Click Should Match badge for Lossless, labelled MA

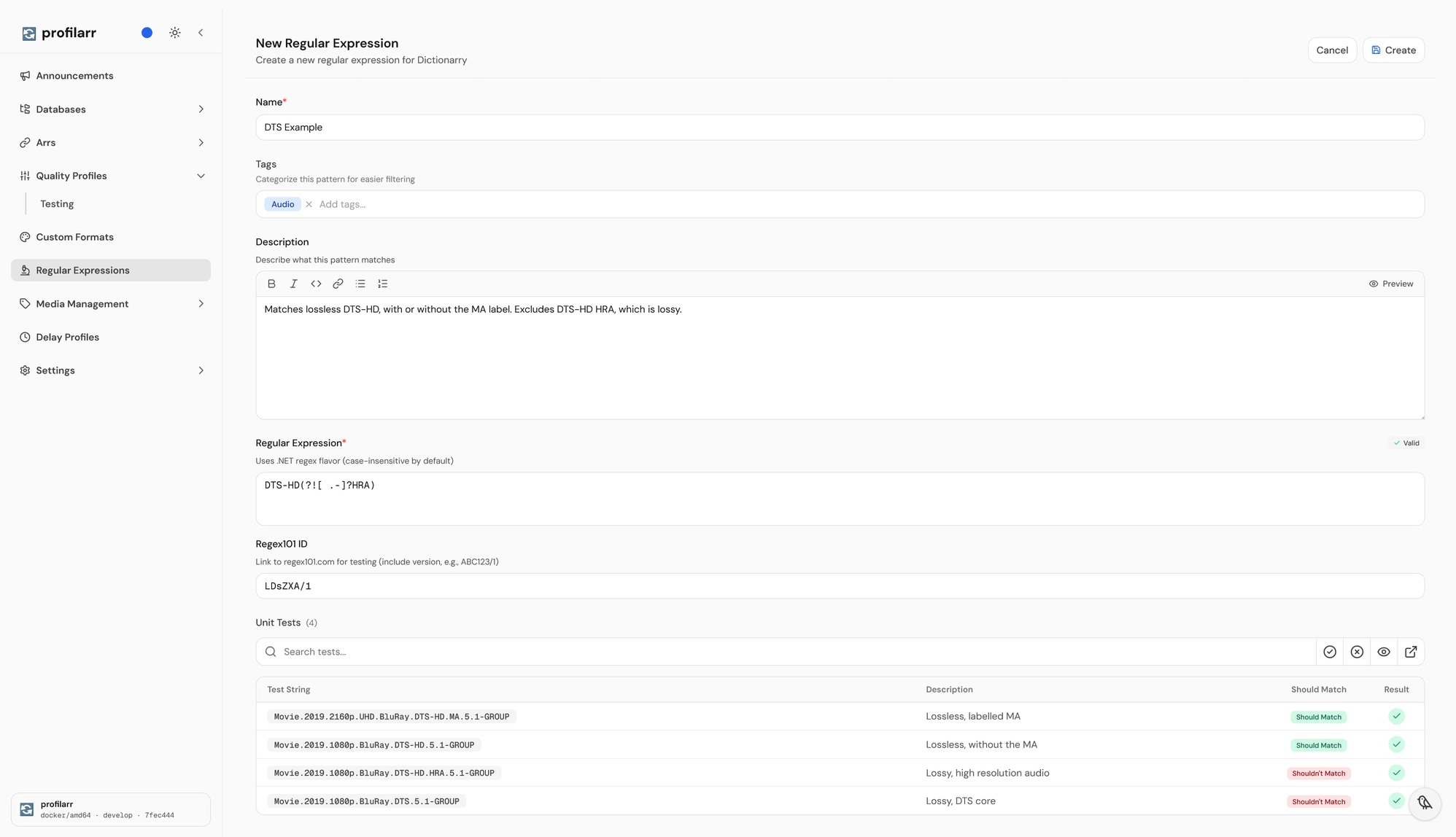pyautogui.click(x=1318, y=717)
